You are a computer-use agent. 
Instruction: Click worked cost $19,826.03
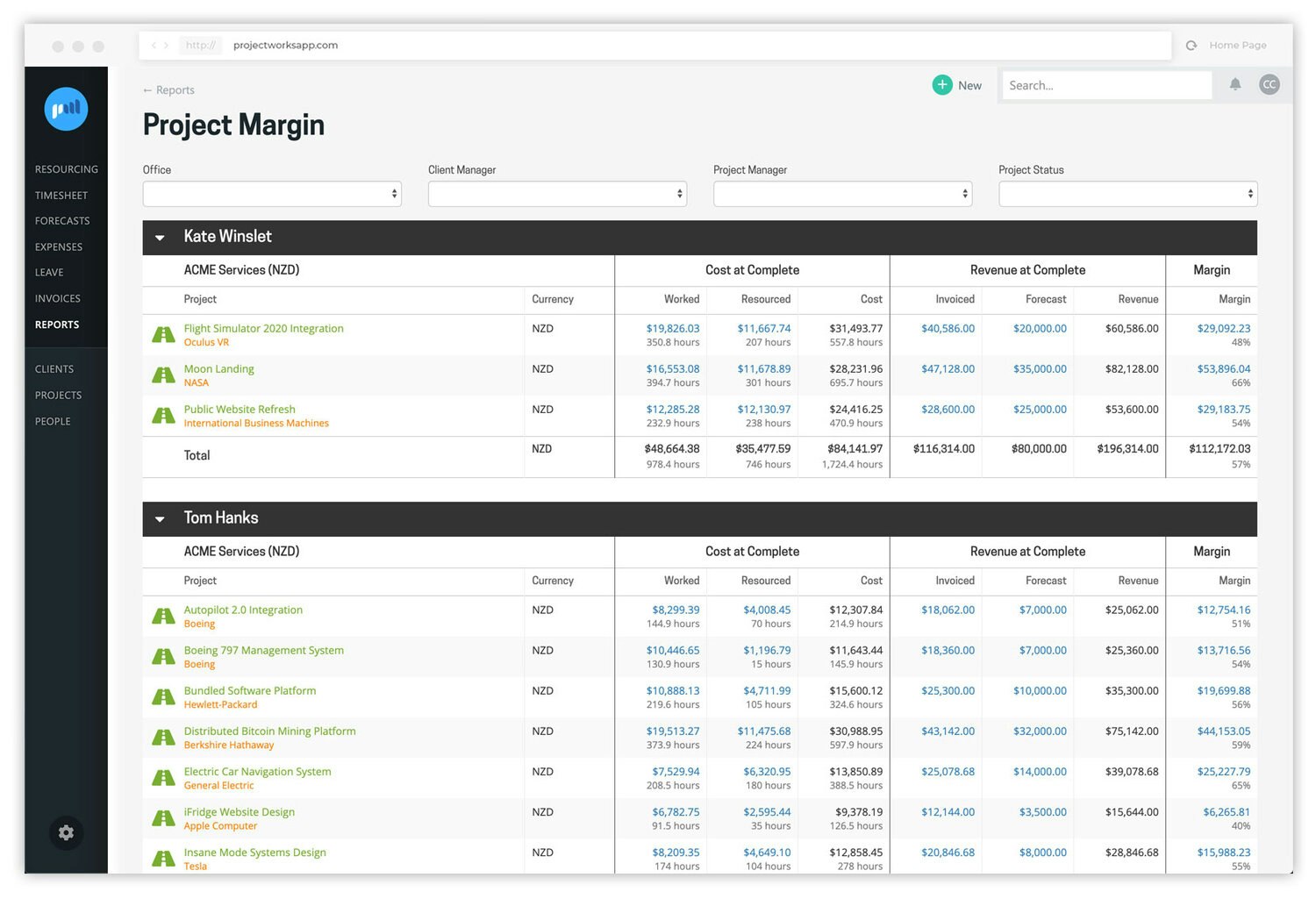[673, 329]
